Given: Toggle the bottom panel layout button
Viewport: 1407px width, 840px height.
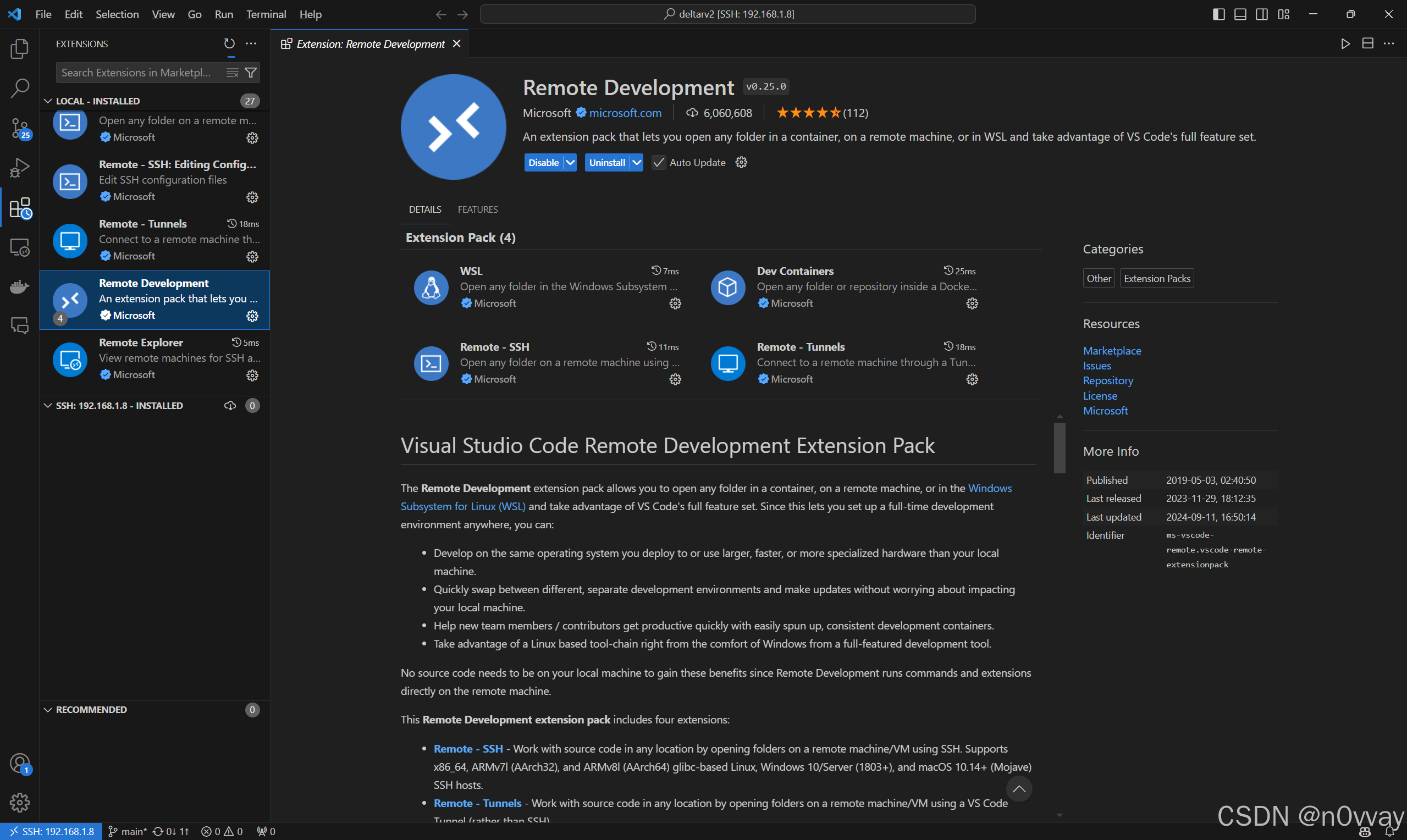Looking at the screenshot, I should pyautogui.click(x=1240, y=14).
